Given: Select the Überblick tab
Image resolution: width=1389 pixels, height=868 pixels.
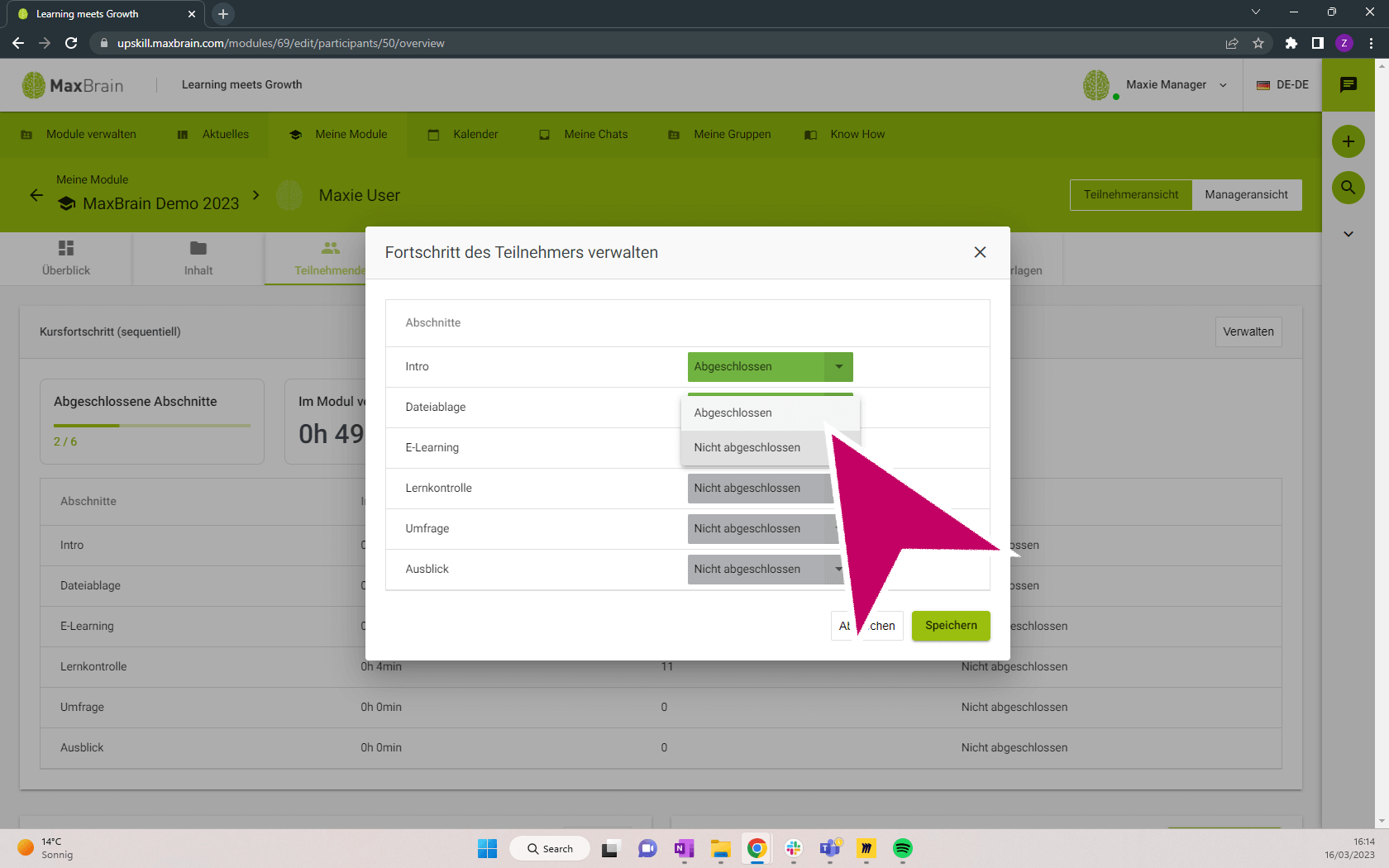Looking at the screenshot, I should [x=66, y=259].
